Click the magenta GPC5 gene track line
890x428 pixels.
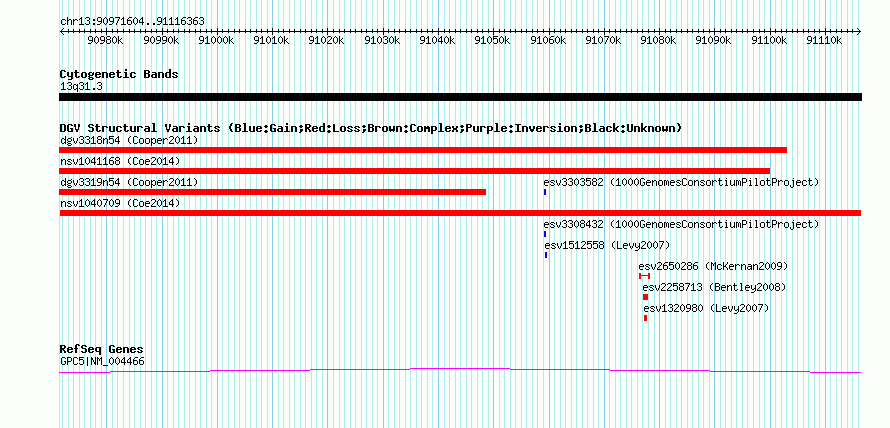460,371
